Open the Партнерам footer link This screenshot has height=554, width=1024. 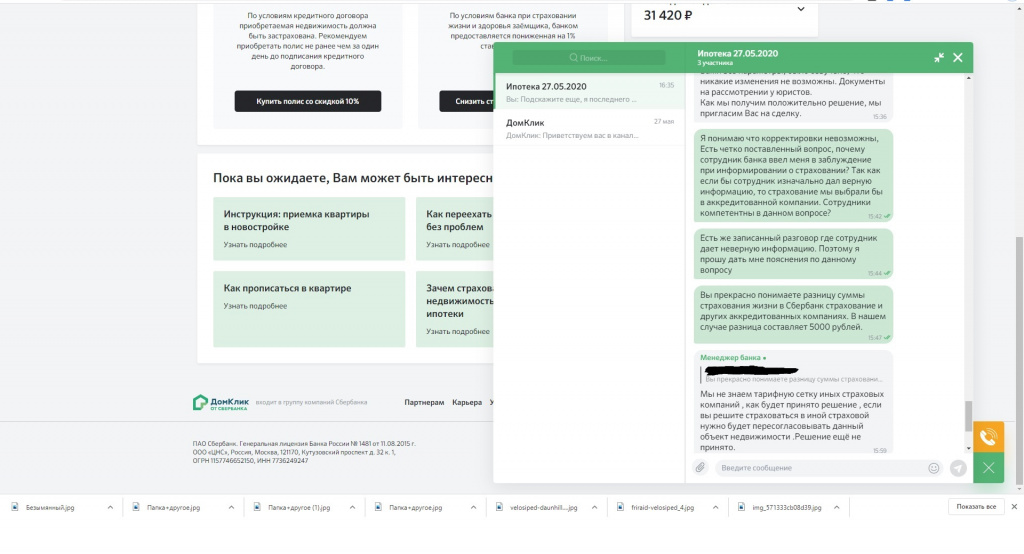coord(424,402)
